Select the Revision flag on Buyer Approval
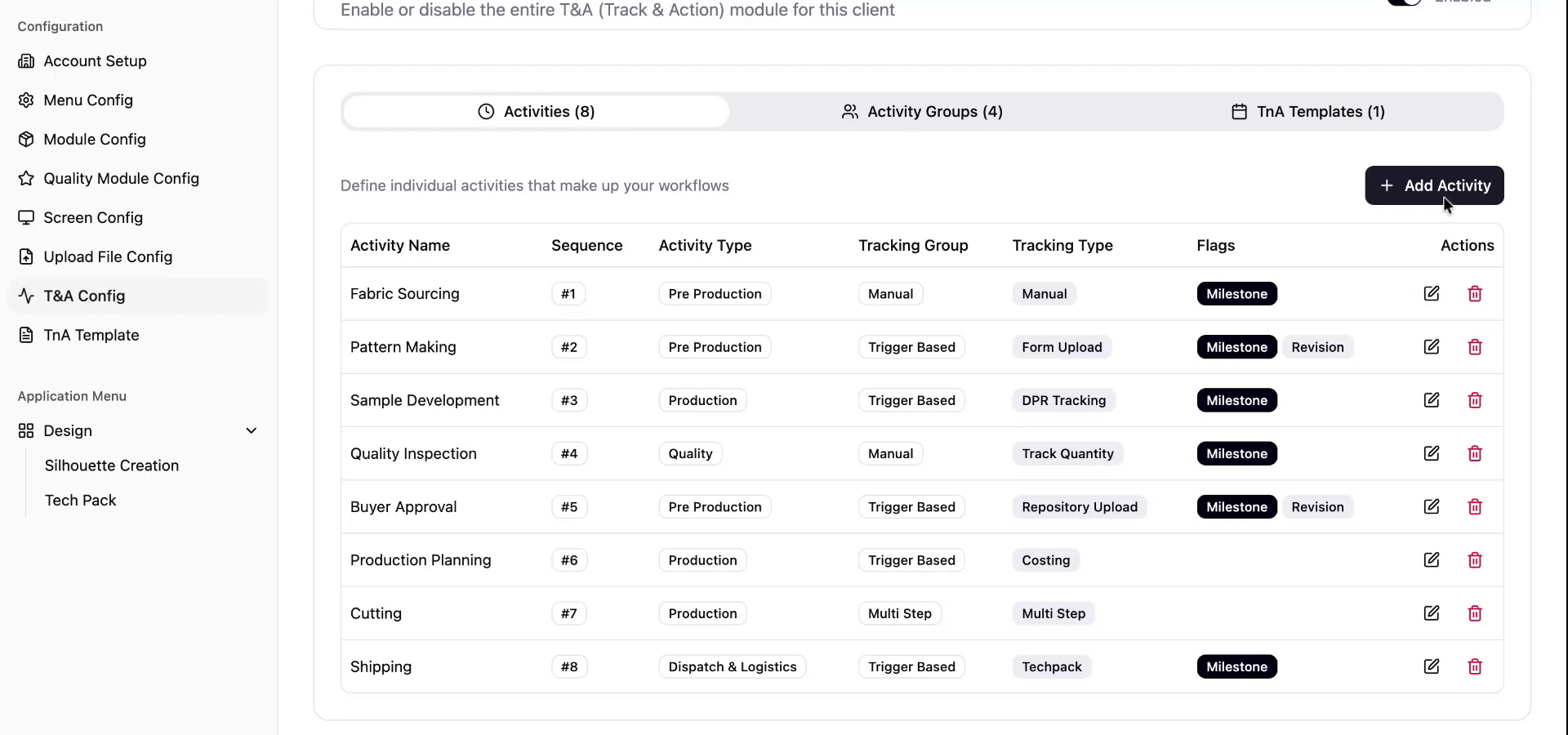 [x=1317, y=506]
